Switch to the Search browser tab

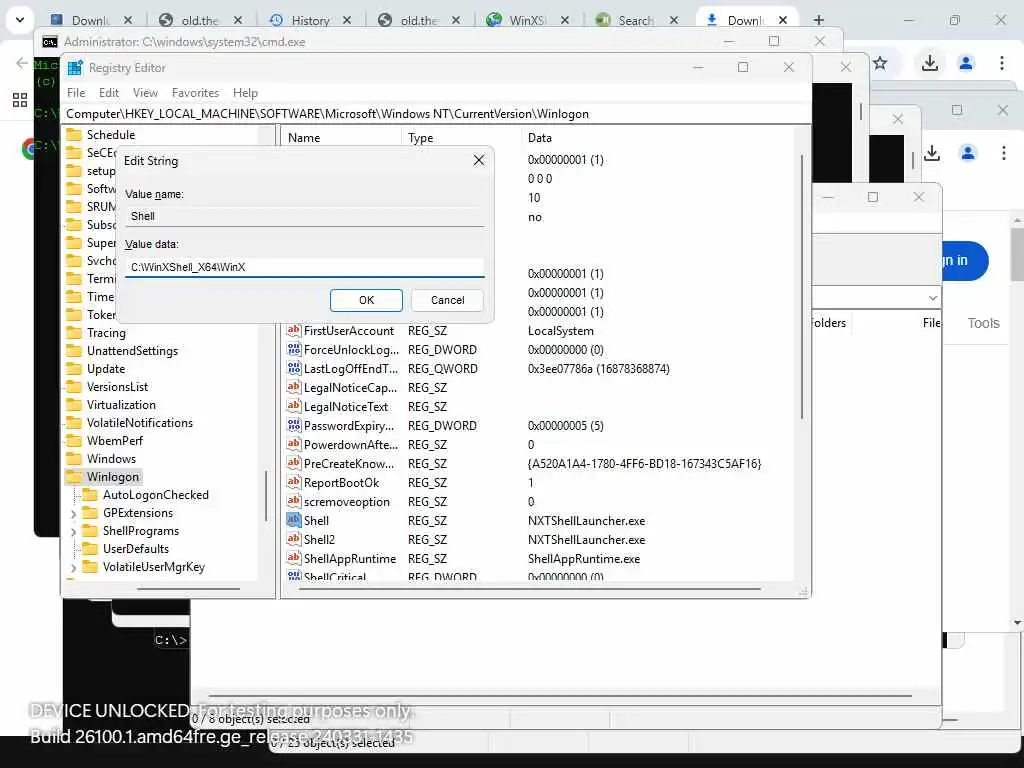coord(636,20)
